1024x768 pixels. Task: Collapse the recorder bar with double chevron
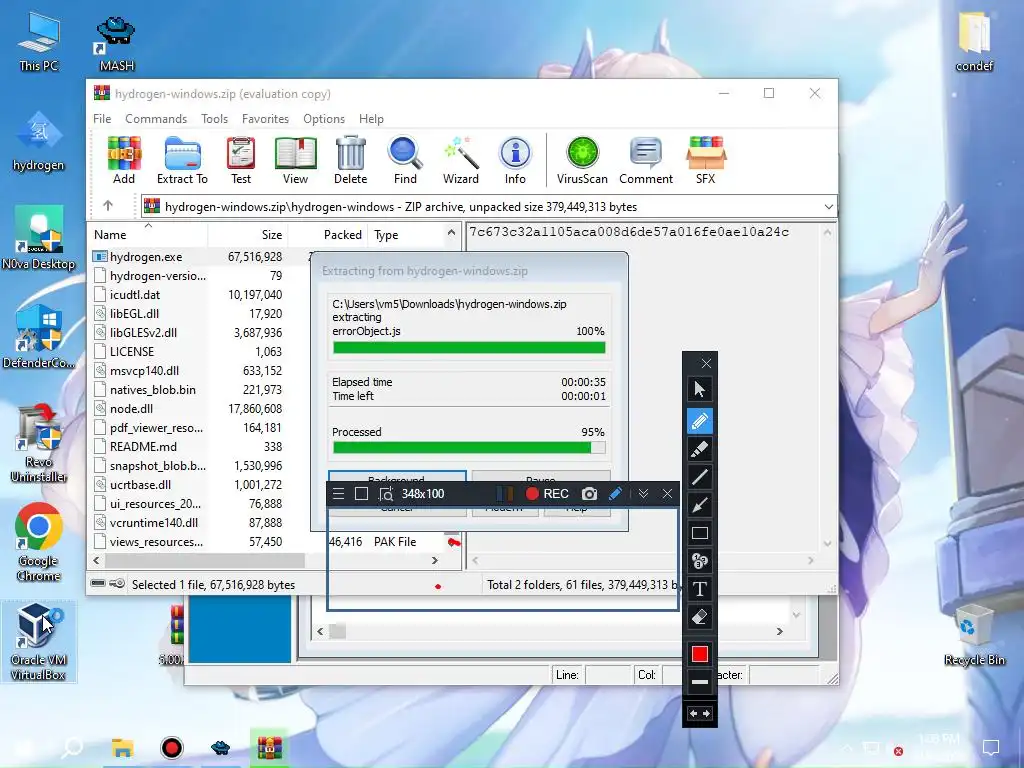643,494
